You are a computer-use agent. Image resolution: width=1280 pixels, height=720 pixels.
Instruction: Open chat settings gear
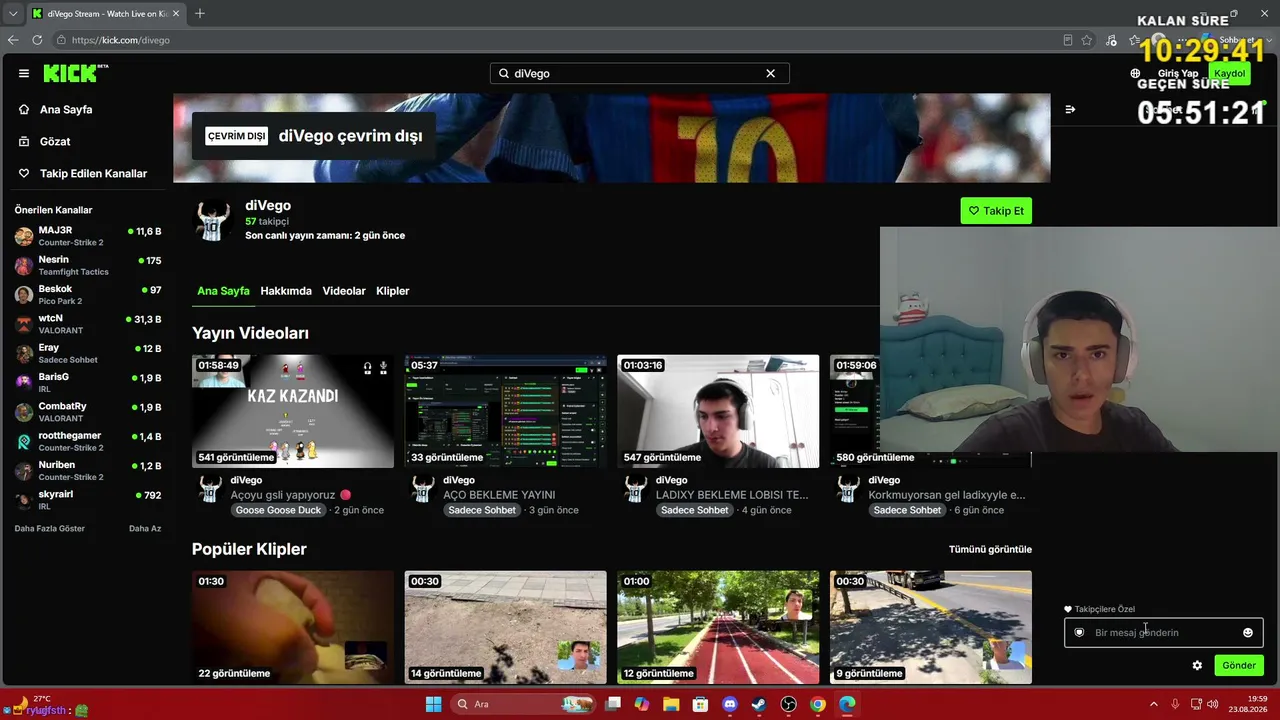click(1197, 665)
